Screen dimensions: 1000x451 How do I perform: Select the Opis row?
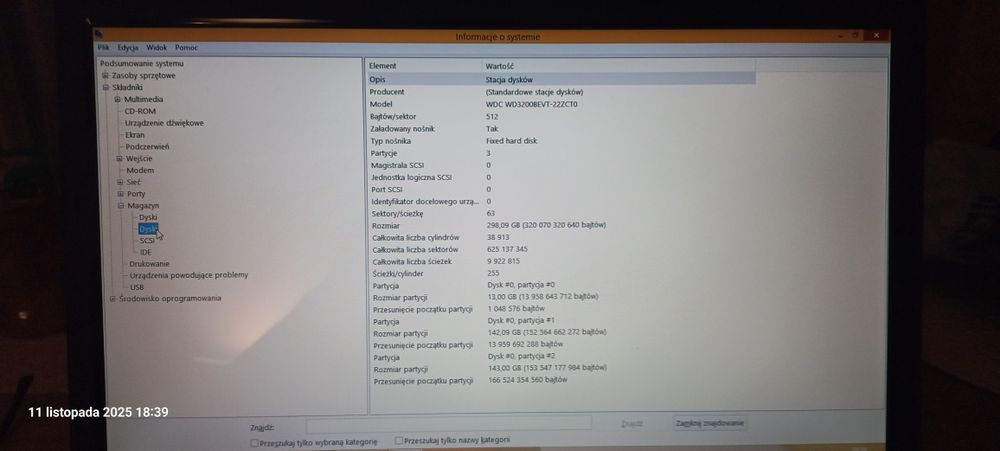point(561,80)
